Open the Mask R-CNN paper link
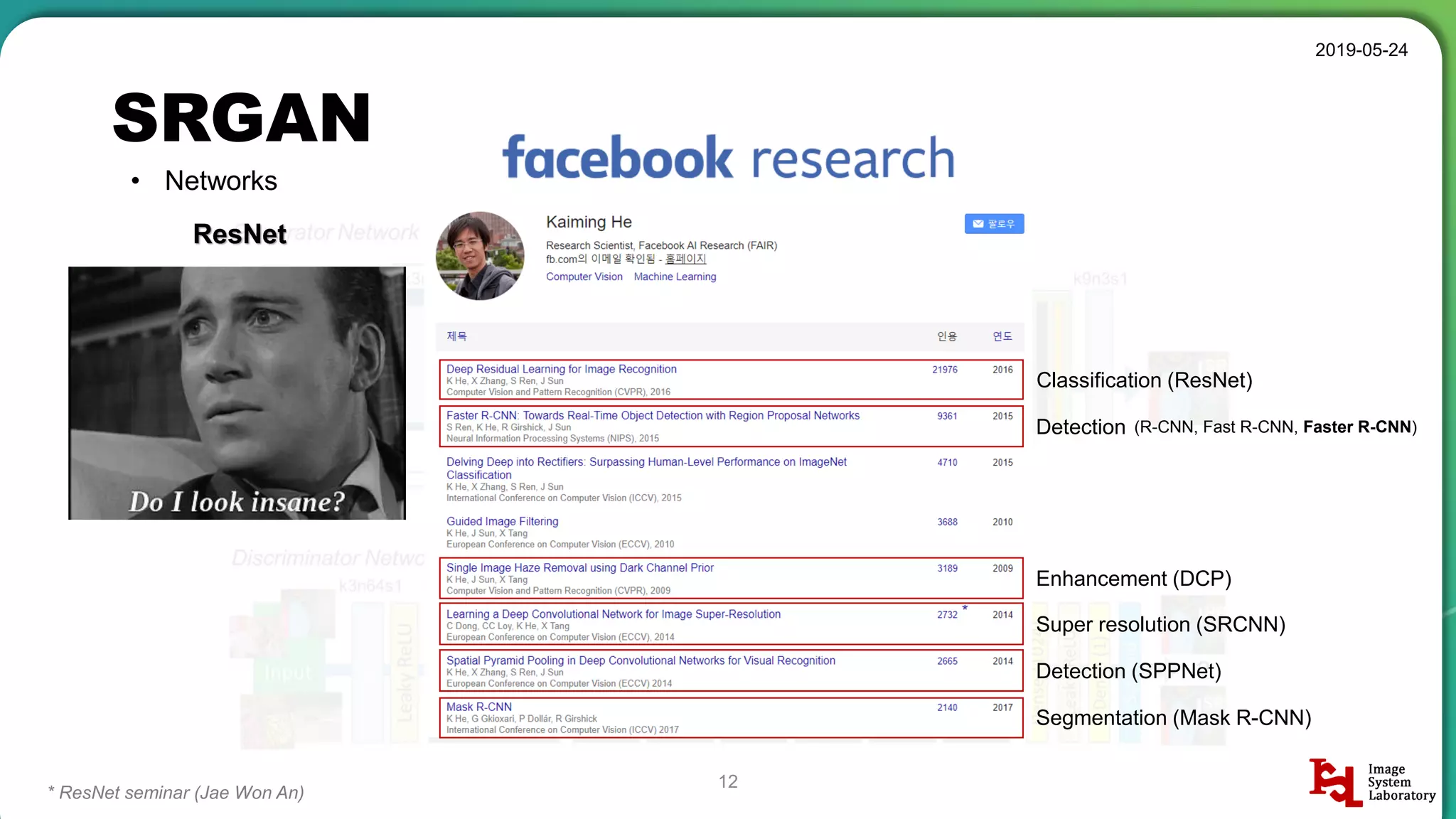The image size is (1456, 819). 478,707
